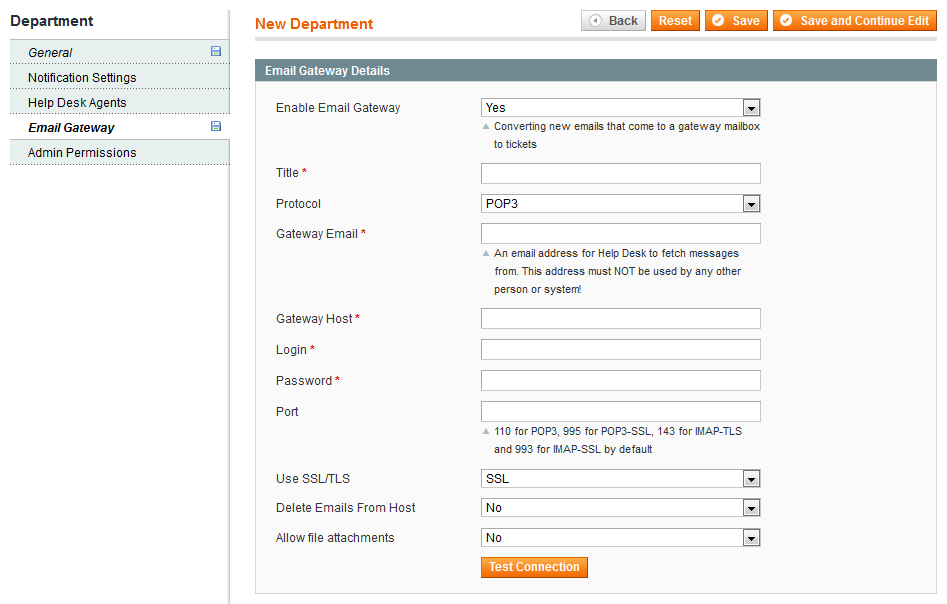The height and width of the screenshot is (604, 947).
Task: Open the Use SSL/TLS dropdown
Action: coord(620,479)
